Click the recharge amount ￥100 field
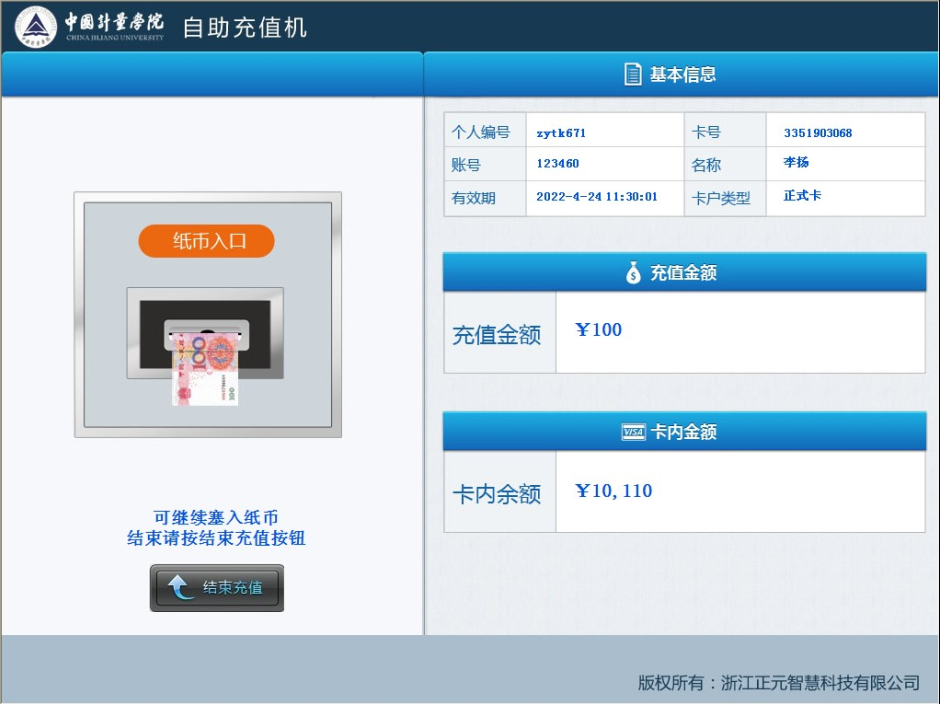 click(739, 332)
